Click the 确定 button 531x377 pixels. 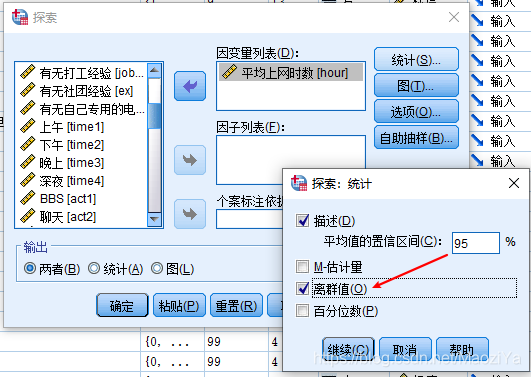tap(122, 305)
